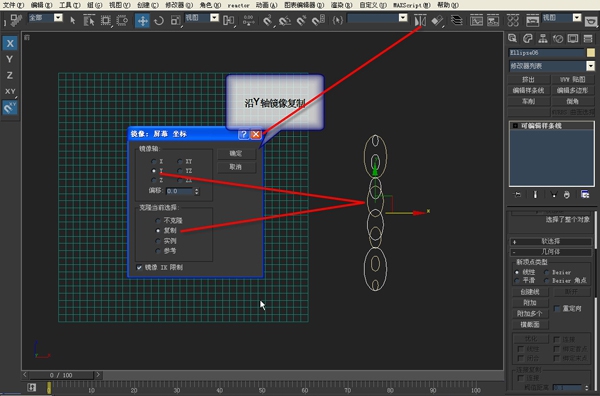
Task: Click Remove Modifier trash icon
Action: click(x=567, y=195)
